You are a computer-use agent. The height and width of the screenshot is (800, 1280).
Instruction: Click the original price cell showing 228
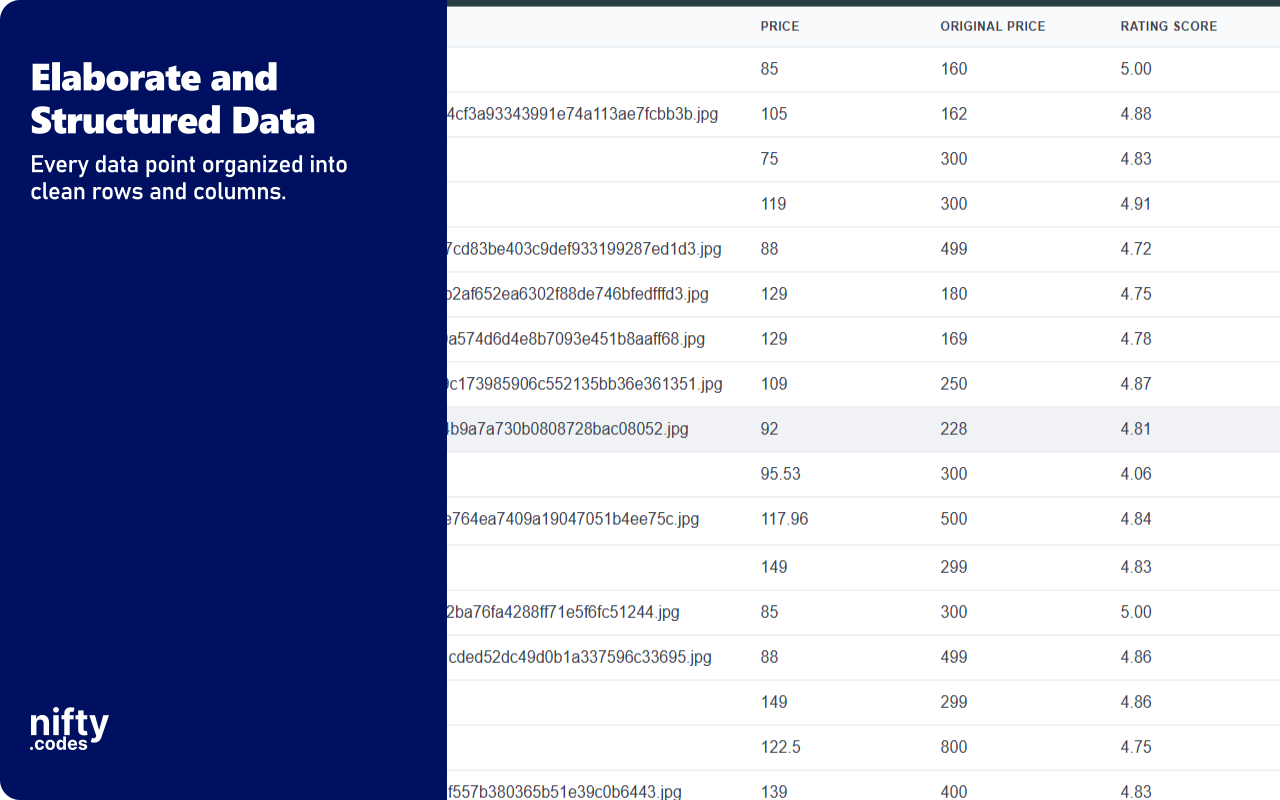coord(954,428)
